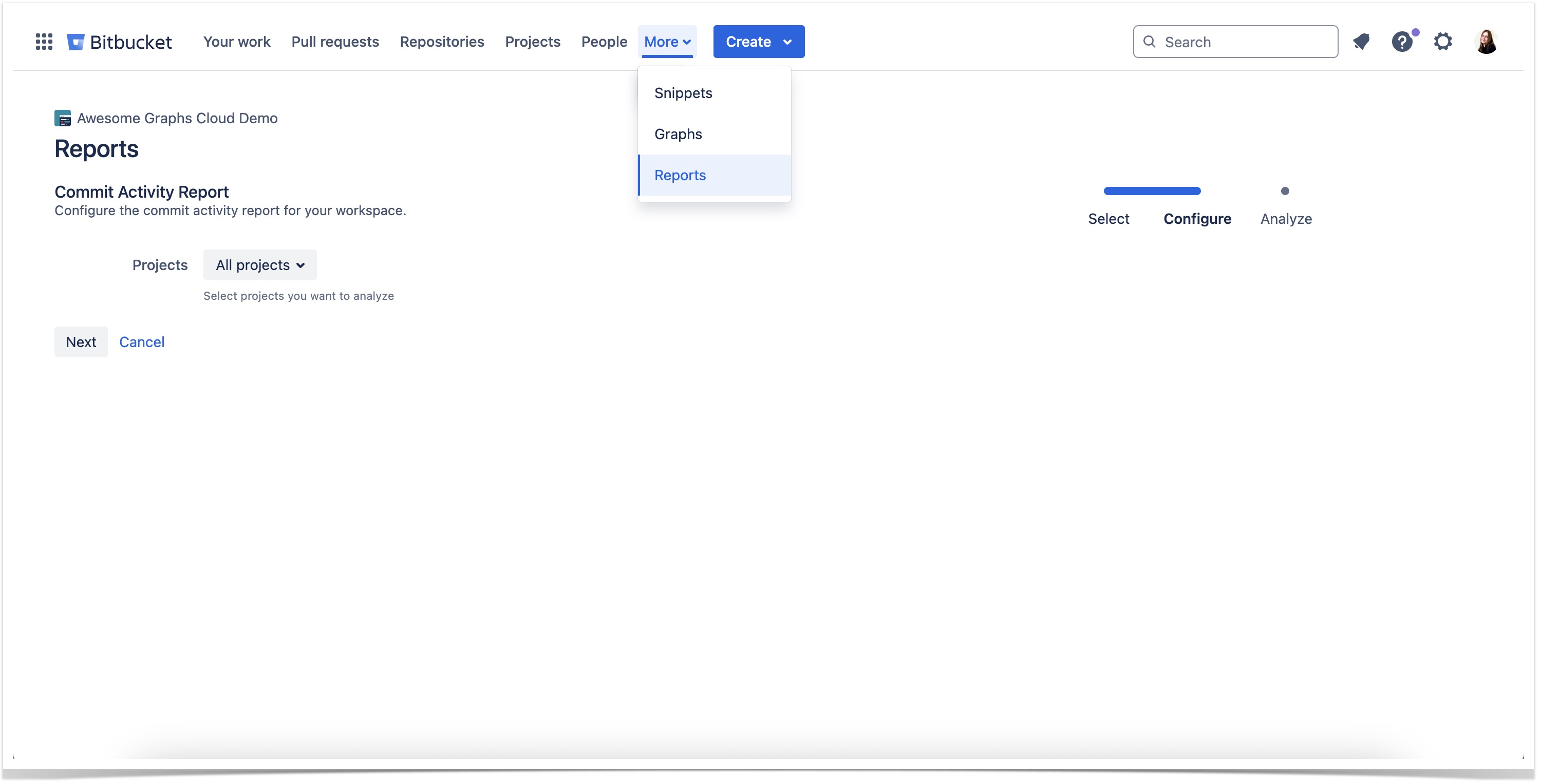Select Snippets from the More menu
Viewport: 1541px width, 784px height.
(x=683, y=93)
